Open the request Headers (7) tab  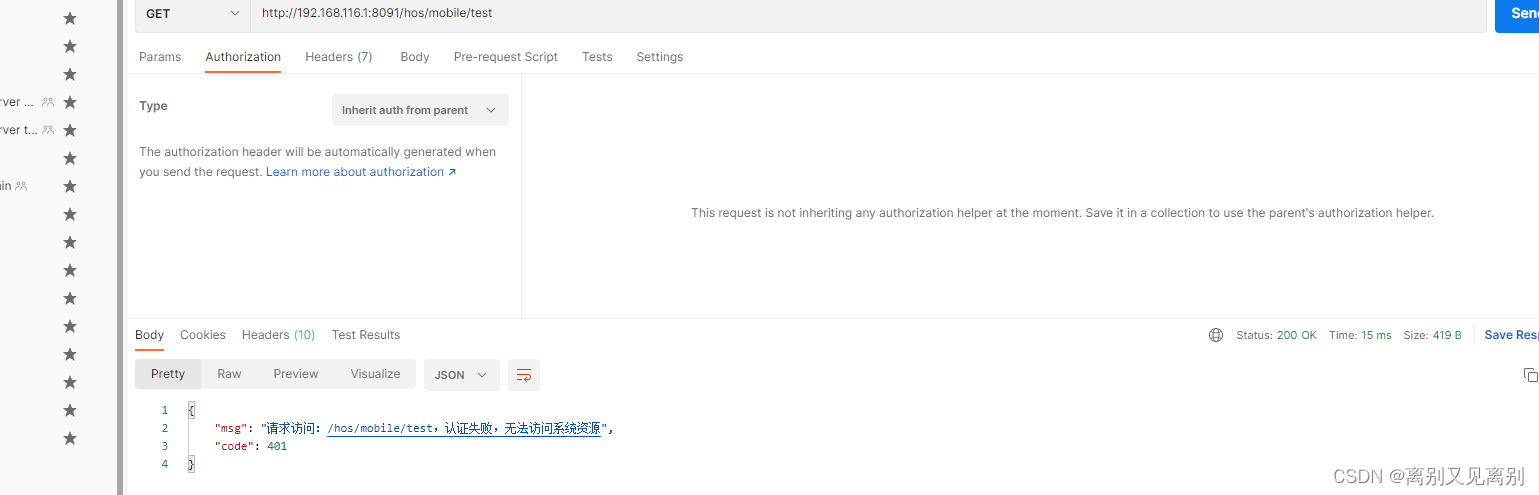click(339, 57)
